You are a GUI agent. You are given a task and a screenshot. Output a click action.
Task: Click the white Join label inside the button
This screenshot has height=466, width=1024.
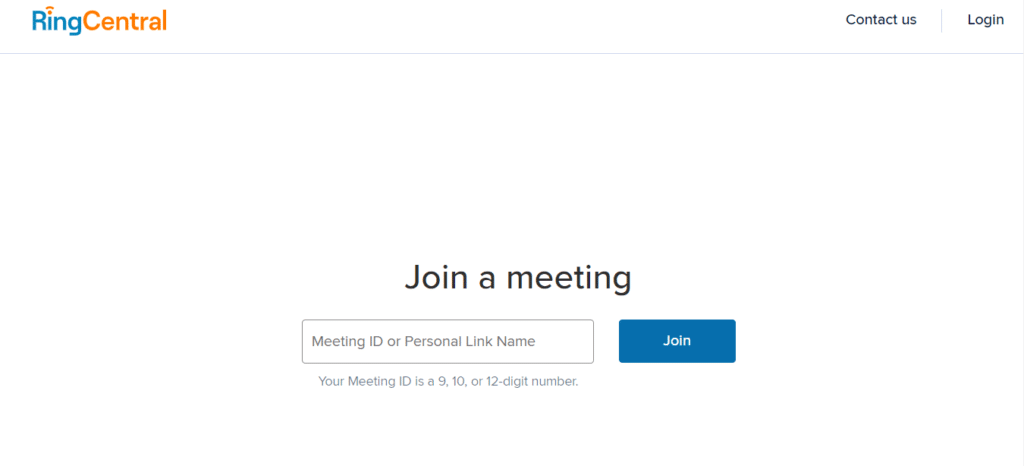pos(677,341)
